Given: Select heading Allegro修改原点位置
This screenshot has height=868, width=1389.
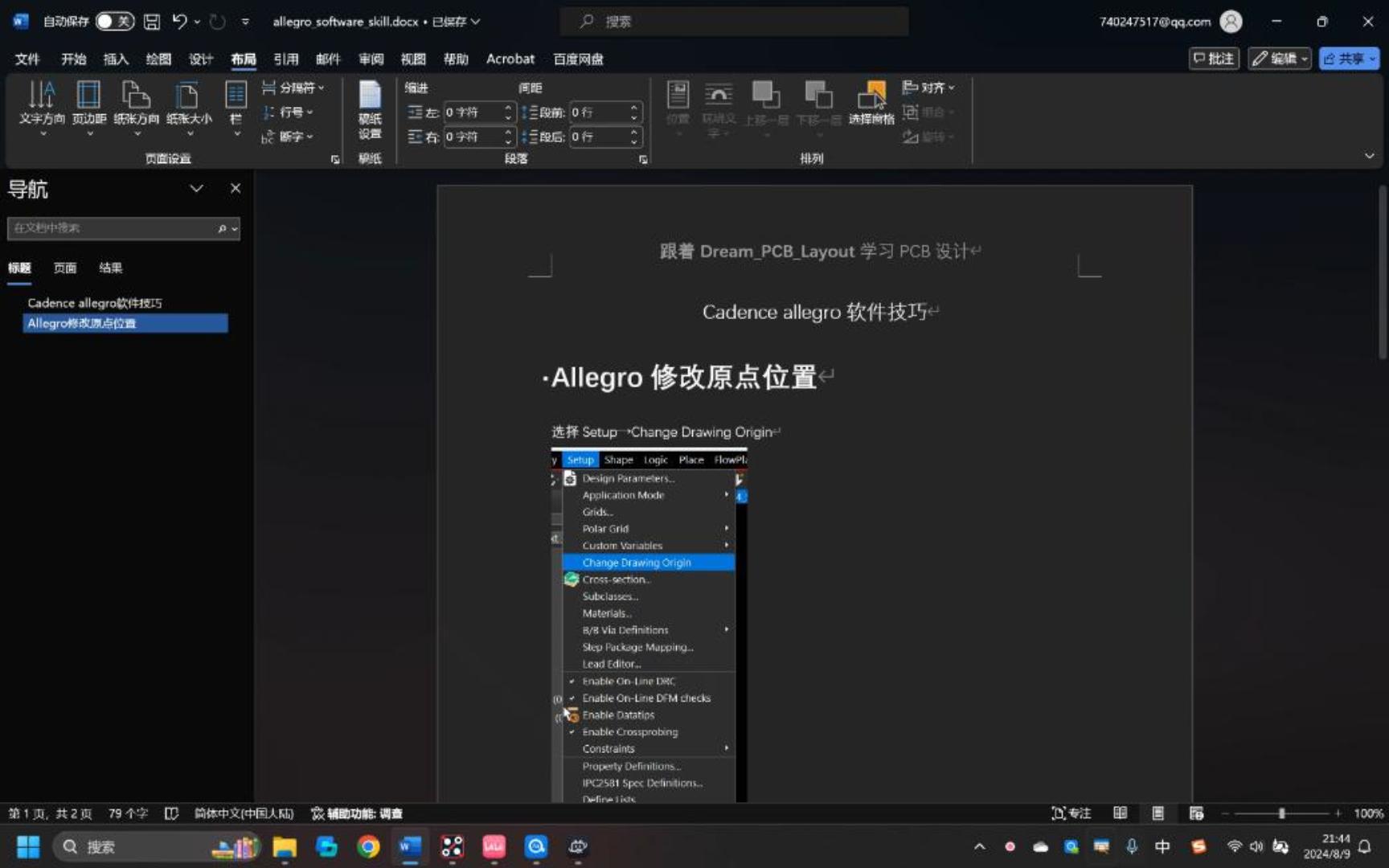Looking at the screenshot, I should tap(125, 323).
